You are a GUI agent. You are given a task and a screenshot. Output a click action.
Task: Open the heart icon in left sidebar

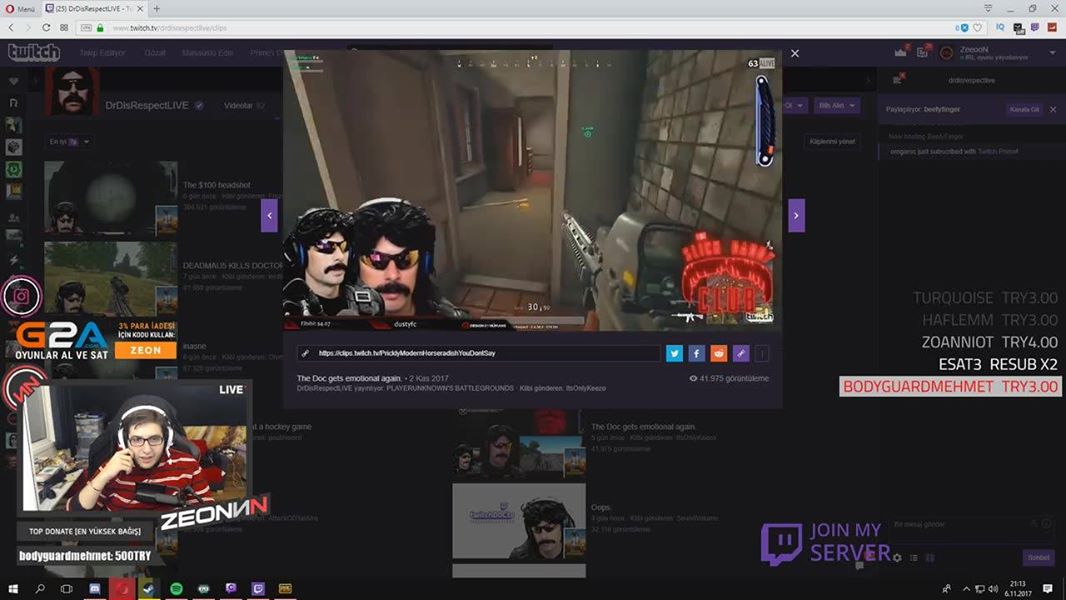(14, 81)
